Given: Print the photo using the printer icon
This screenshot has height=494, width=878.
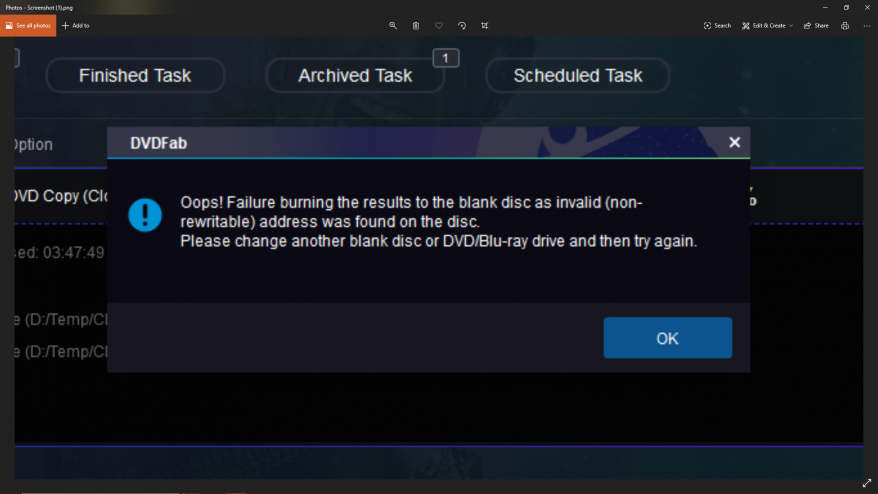Looking at the screenshot, I should click(845, 25).
